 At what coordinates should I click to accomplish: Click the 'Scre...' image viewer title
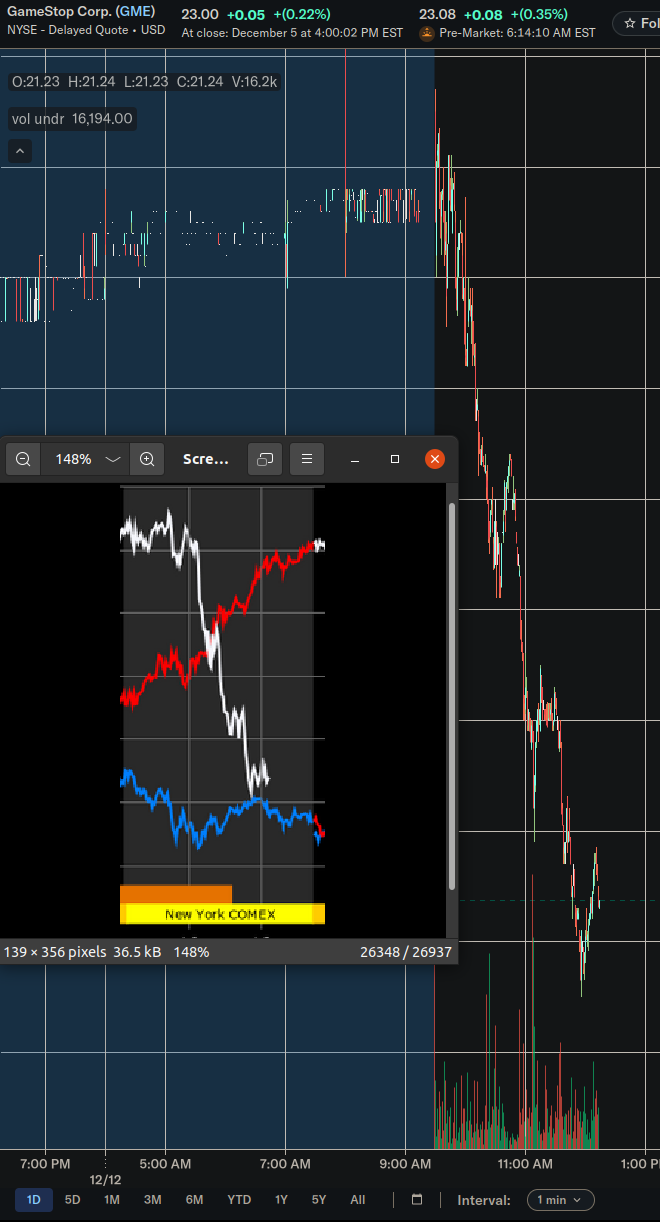point(206,459)
